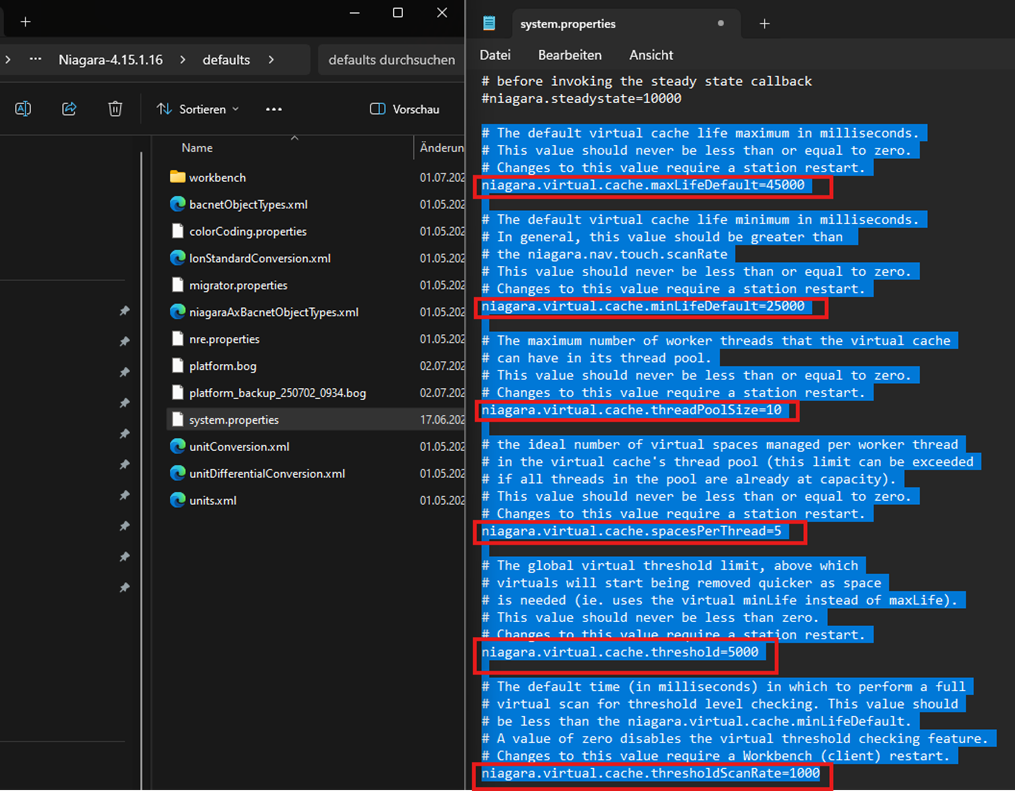Click line niagara.virtual.cache.minLifeDefault=25000

click(x=643, y=306)
